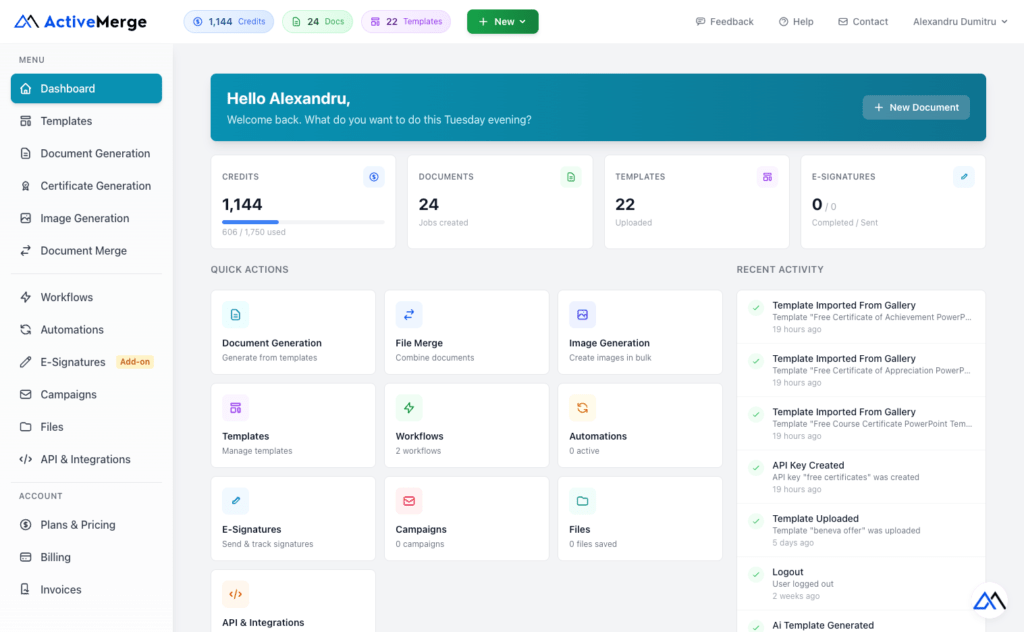Screen dimensions: 1024x632
Task: Click the Files quick action folder icon
Action: click(583, 501)
